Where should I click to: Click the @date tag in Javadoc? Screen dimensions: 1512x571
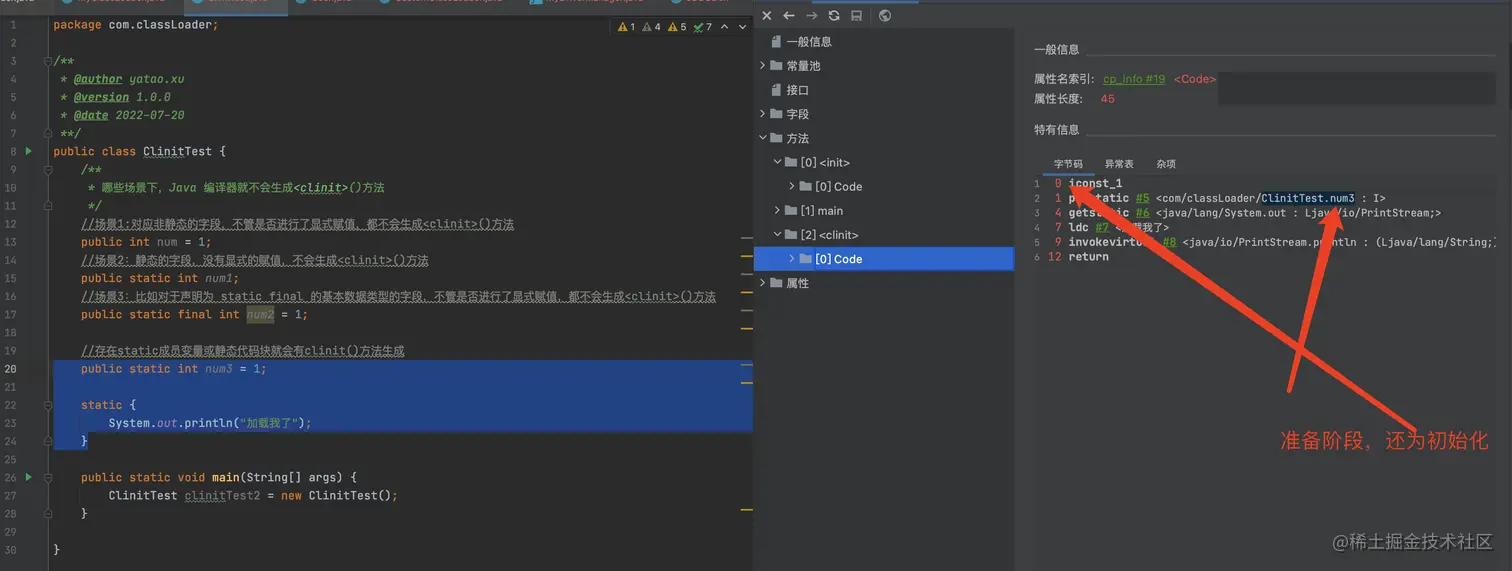click(91, 115)
